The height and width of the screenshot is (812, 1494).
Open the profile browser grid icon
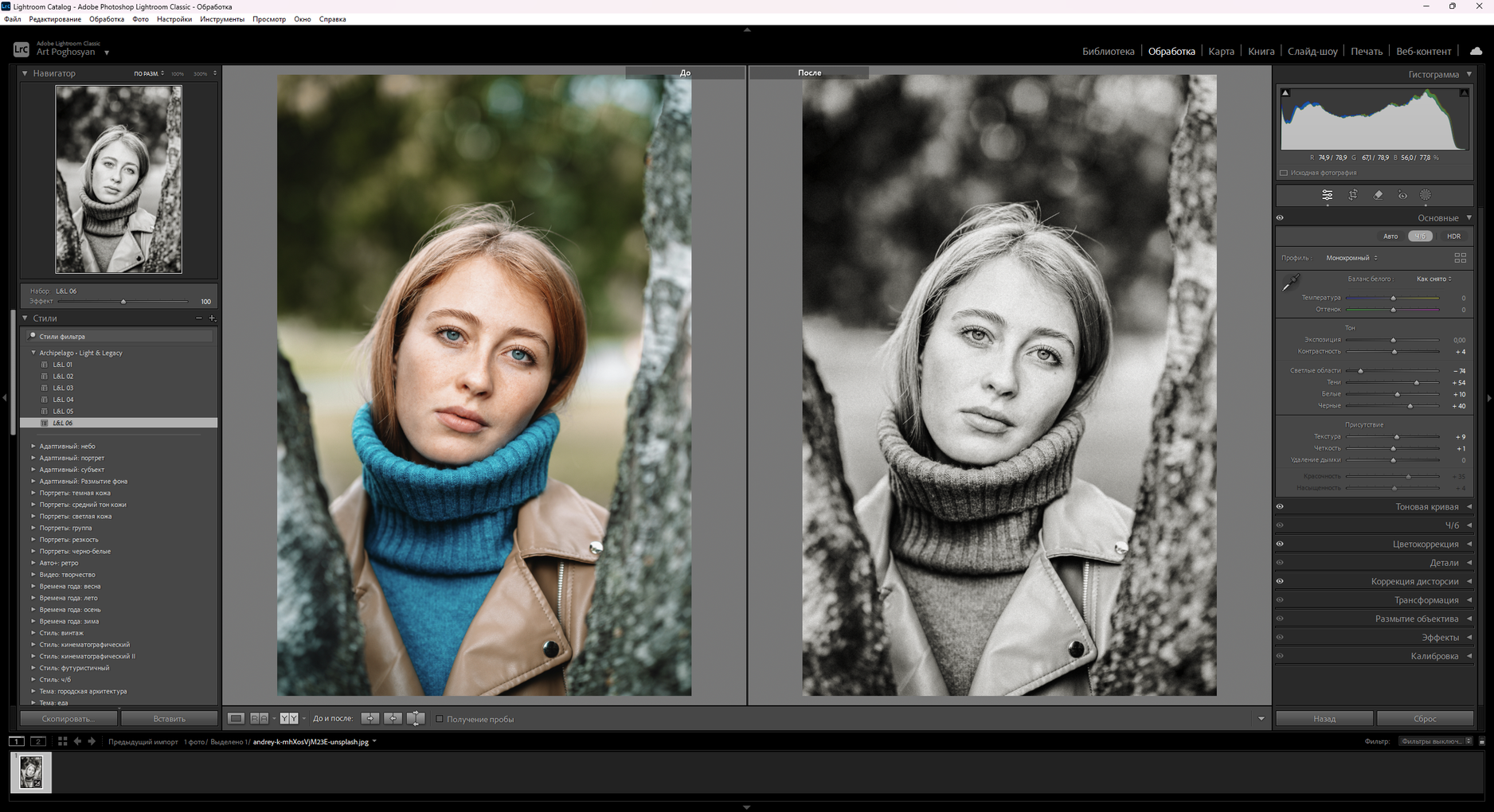[1460, 258]
